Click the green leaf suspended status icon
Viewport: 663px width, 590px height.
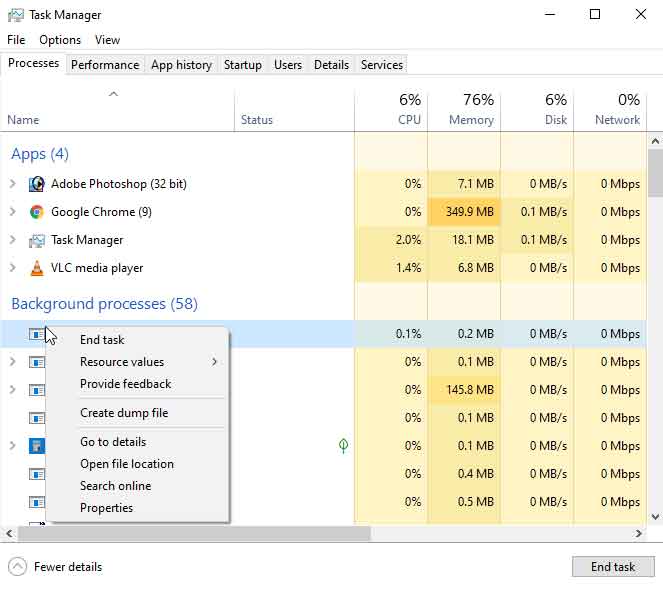tap(343, 445)
